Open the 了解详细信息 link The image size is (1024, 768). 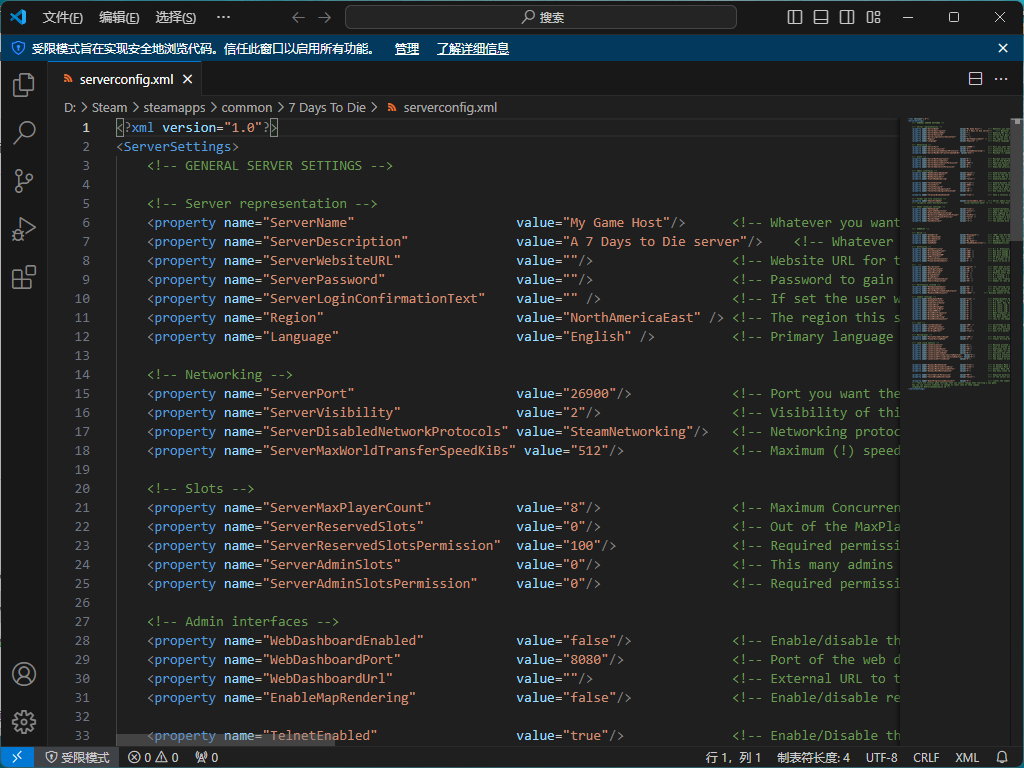coord(472,48)
